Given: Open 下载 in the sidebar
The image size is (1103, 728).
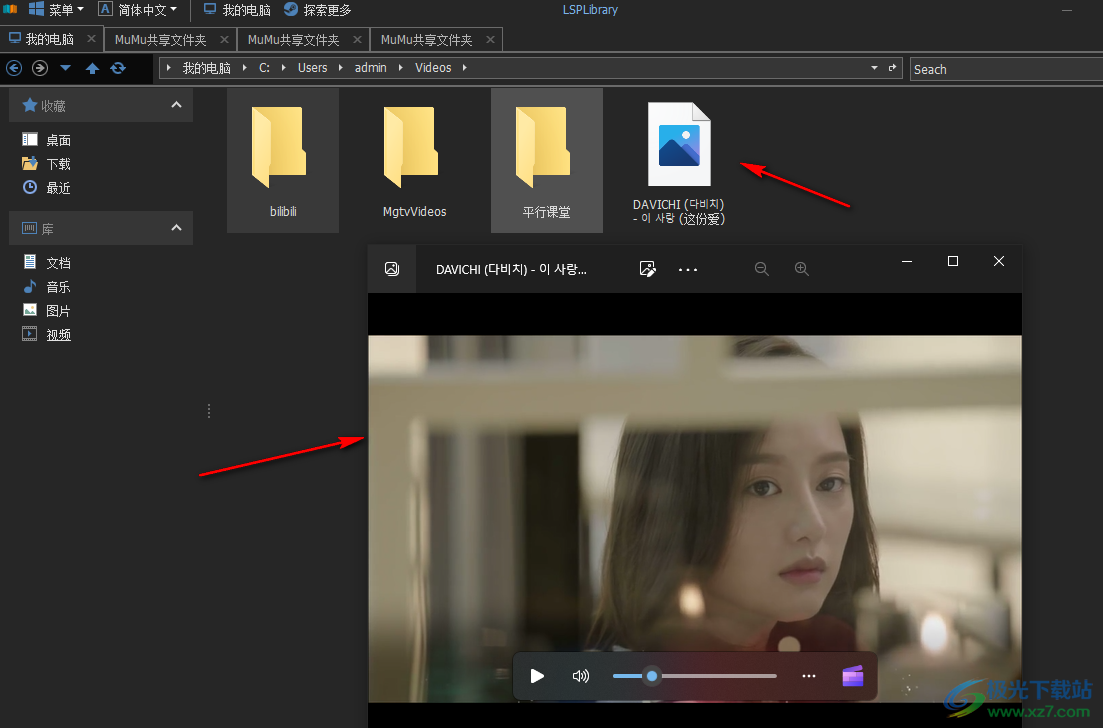Looking at the screenshot, I should [46, 164].
